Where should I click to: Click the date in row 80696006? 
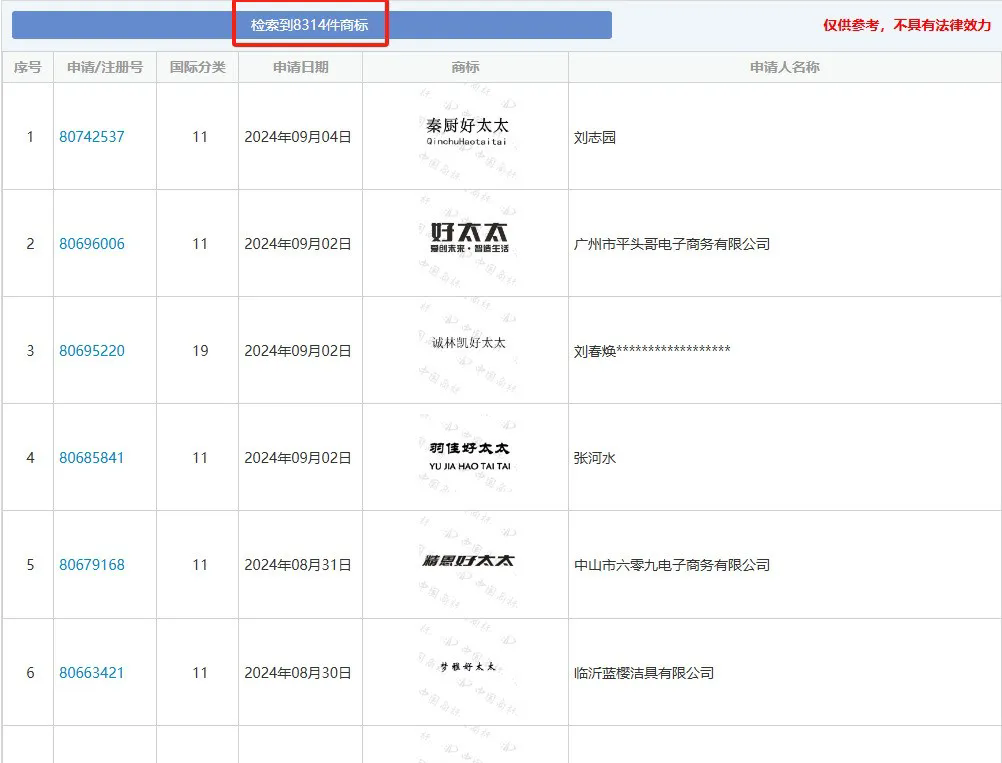pos(298,243)
